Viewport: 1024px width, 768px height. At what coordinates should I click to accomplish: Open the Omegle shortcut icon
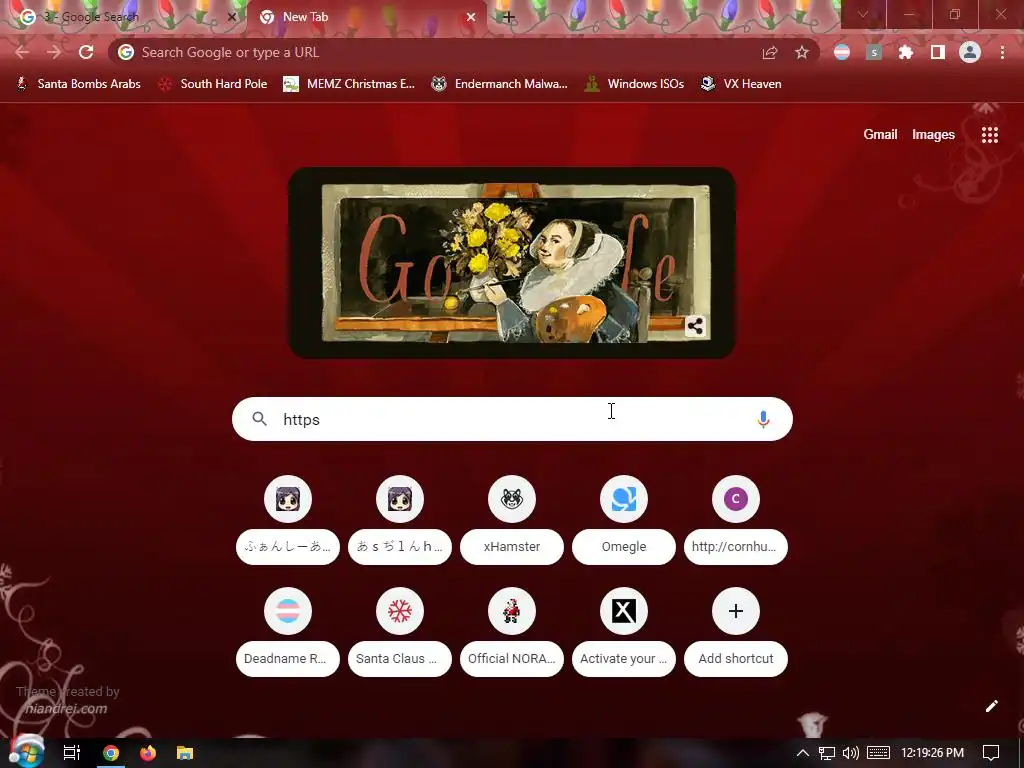pyautogui.click(x=624, y=499)
